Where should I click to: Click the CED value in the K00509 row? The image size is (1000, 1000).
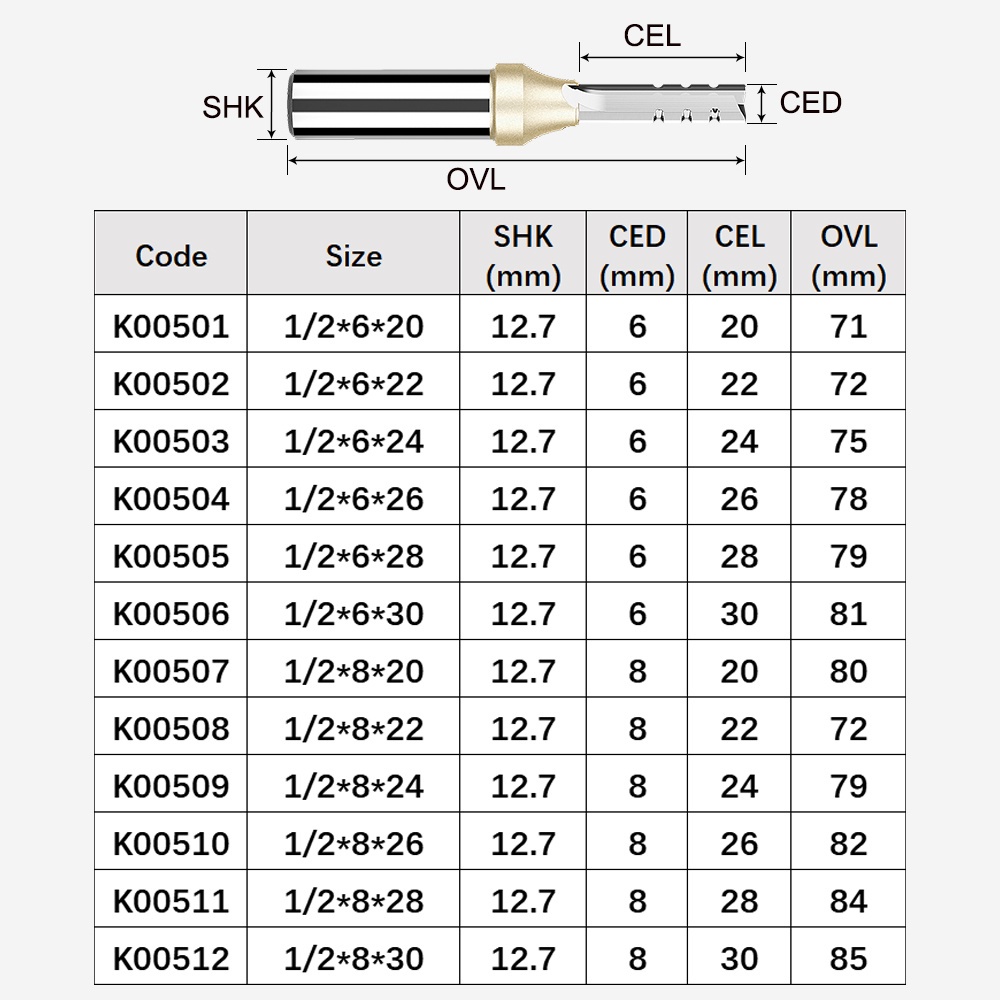637,786
